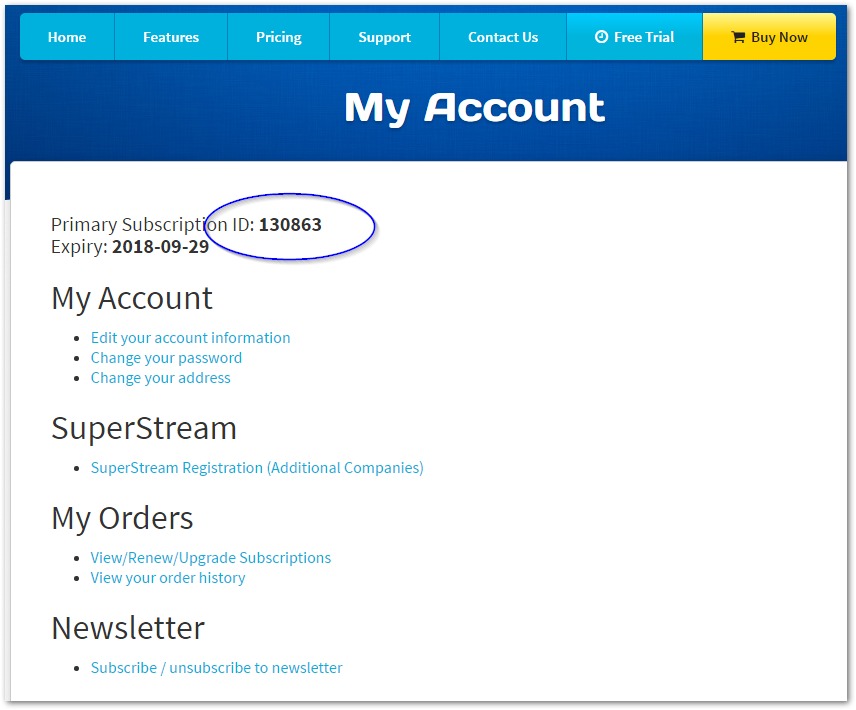856x710 pixels.
Task: Open SuperStream Registration (Additional Companies)
Action: [257, 468]
